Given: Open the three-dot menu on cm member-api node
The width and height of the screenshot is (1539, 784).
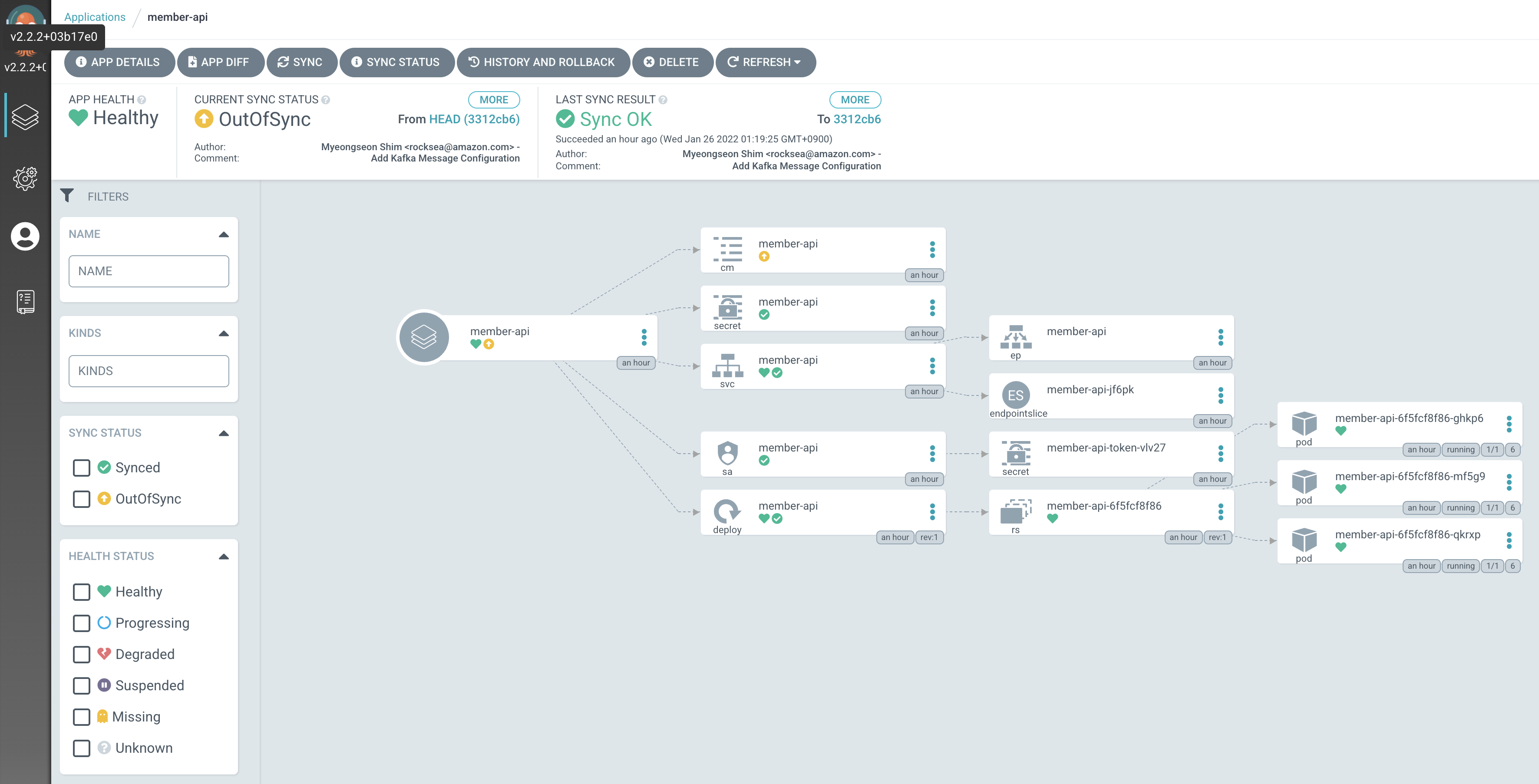Looking at the screenshot, I should pos(932,250).
